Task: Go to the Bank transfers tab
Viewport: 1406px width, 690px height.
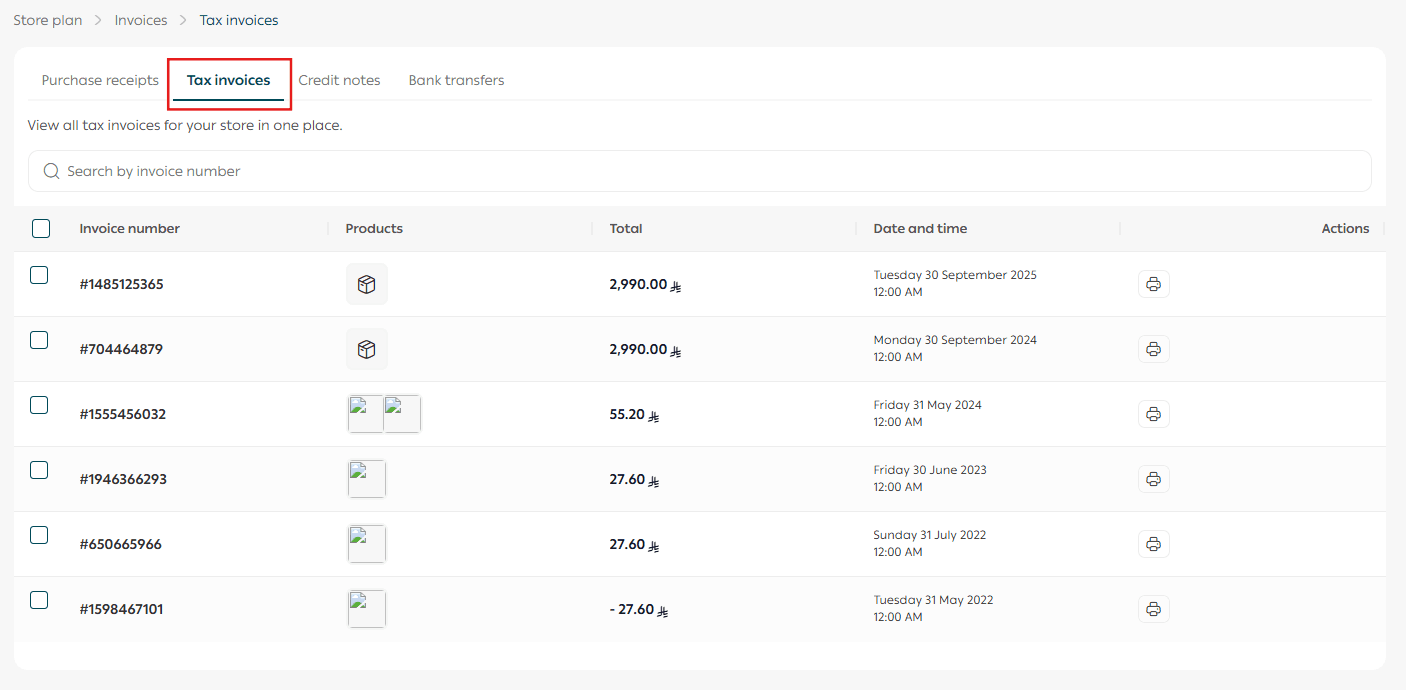Action: pos(456,80)
